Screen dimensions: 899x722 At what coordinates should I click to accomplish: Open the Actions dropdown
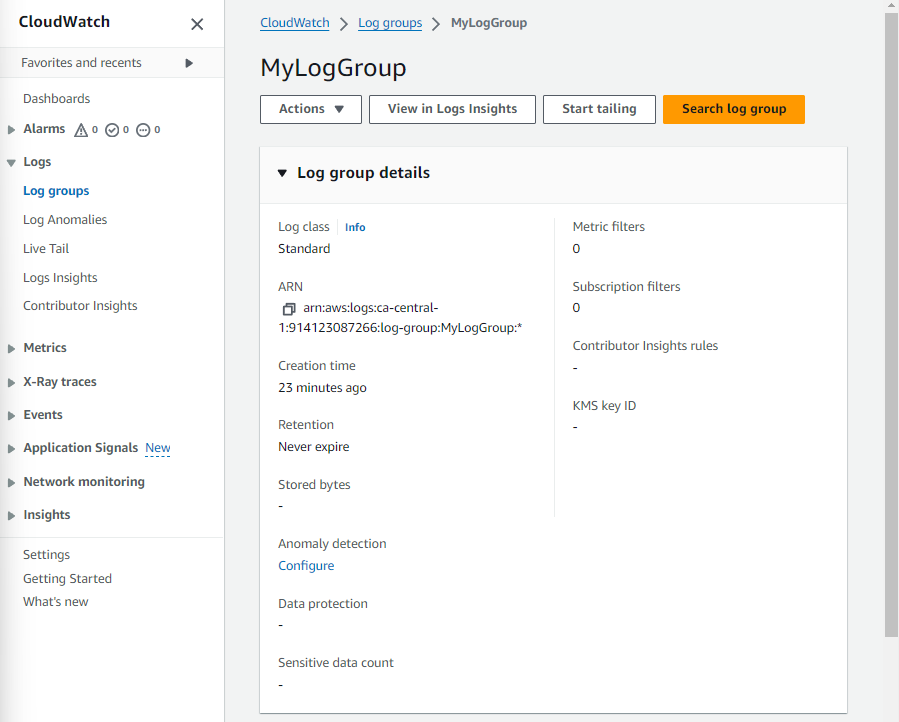310,109
